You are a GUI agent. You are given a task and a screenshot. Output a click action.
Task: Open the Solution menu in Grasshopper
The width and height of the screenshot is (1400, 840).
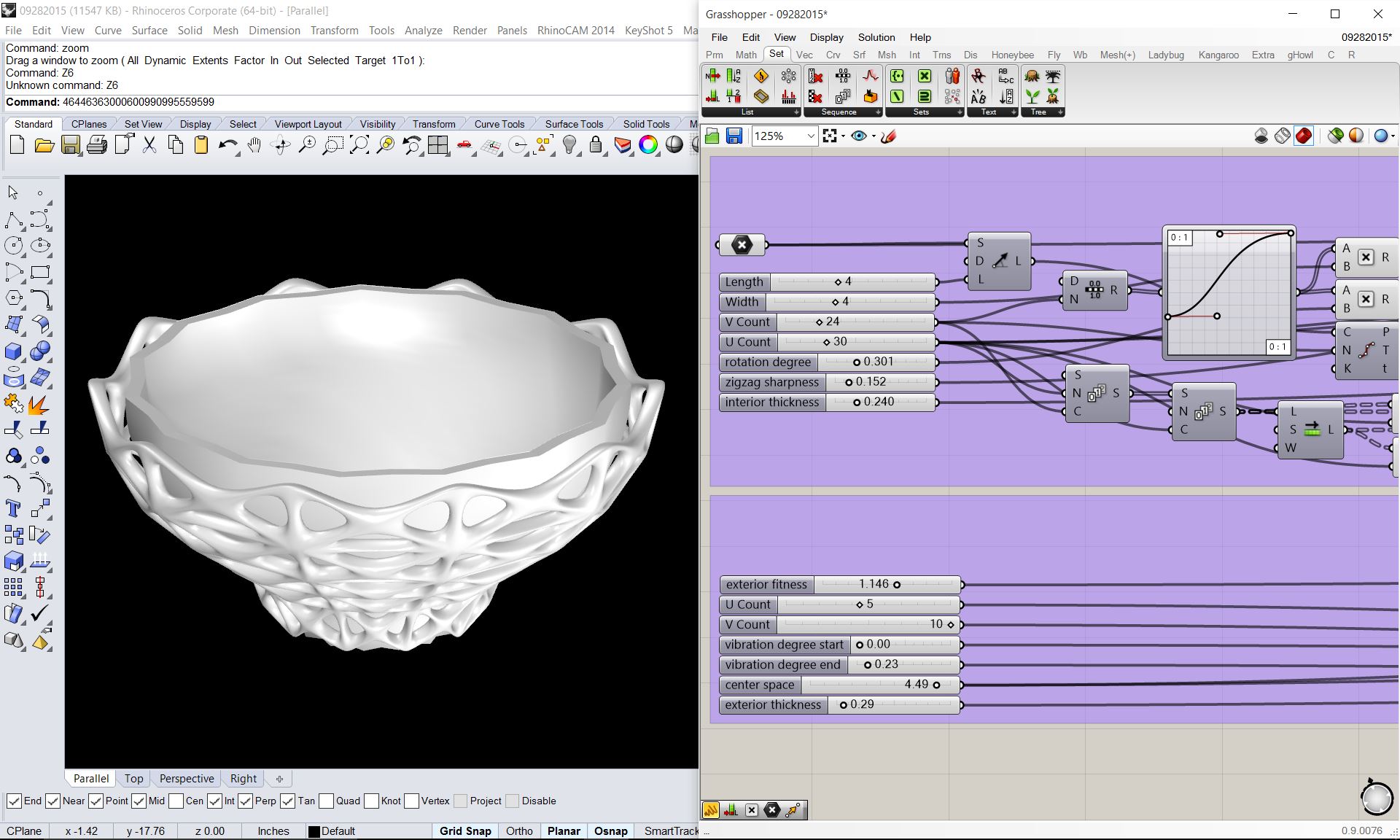pos(876,37)
